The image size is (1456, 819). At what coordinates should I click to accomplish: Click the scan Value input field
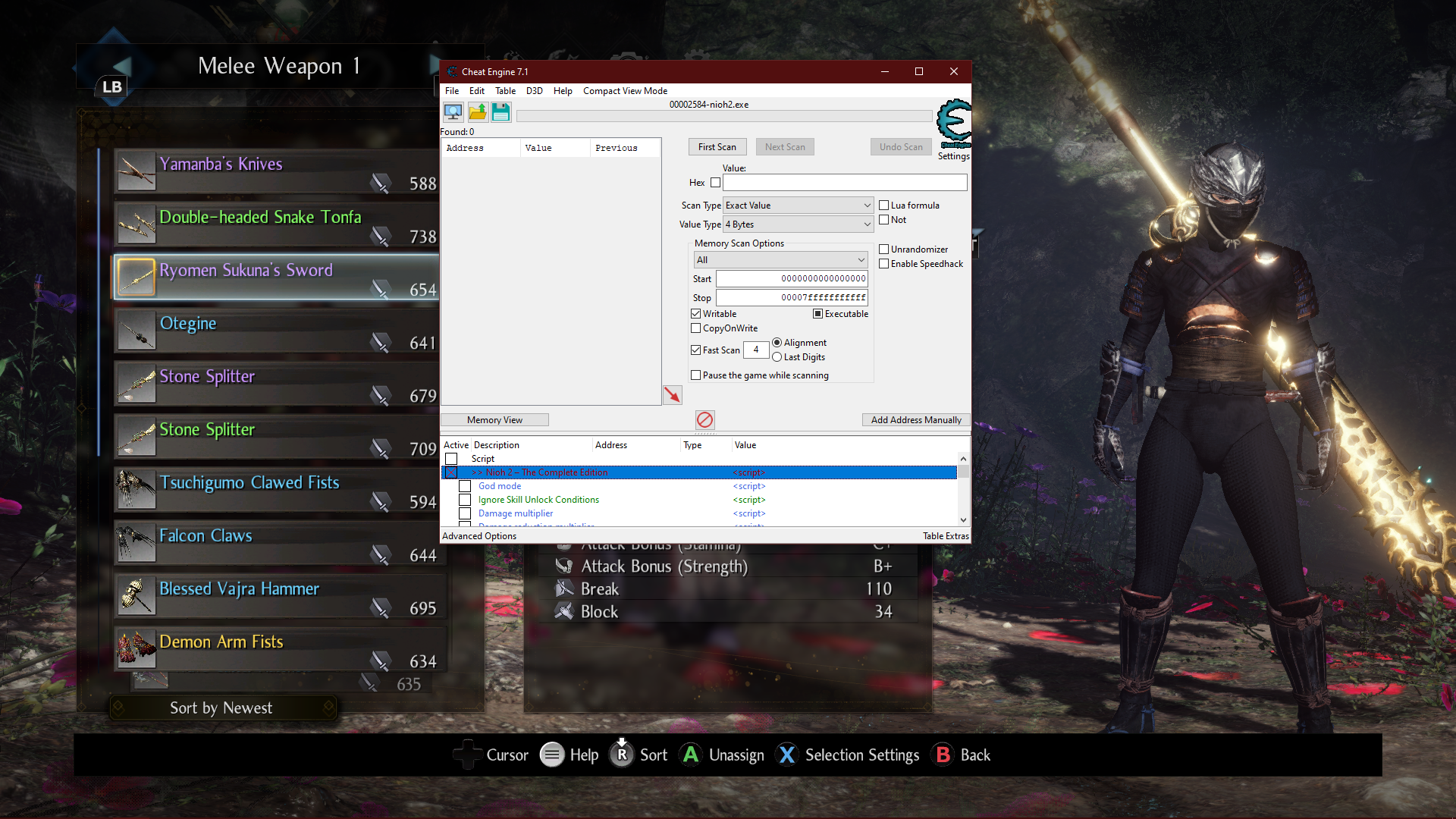click(845, 183)
